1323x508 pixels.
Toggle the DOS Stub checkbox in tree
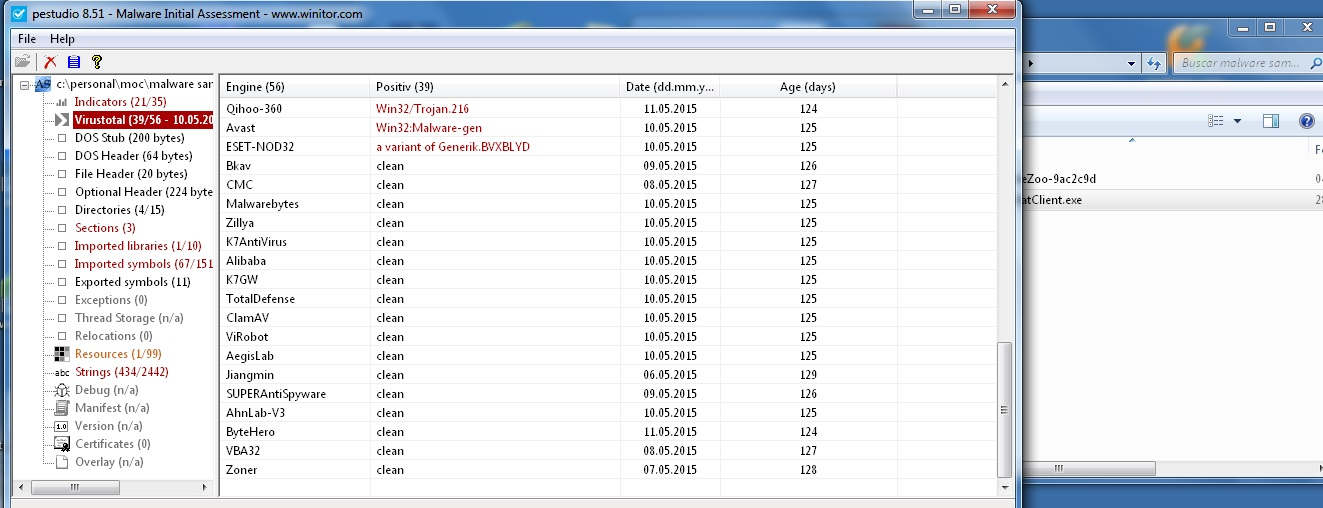point(62,138)
